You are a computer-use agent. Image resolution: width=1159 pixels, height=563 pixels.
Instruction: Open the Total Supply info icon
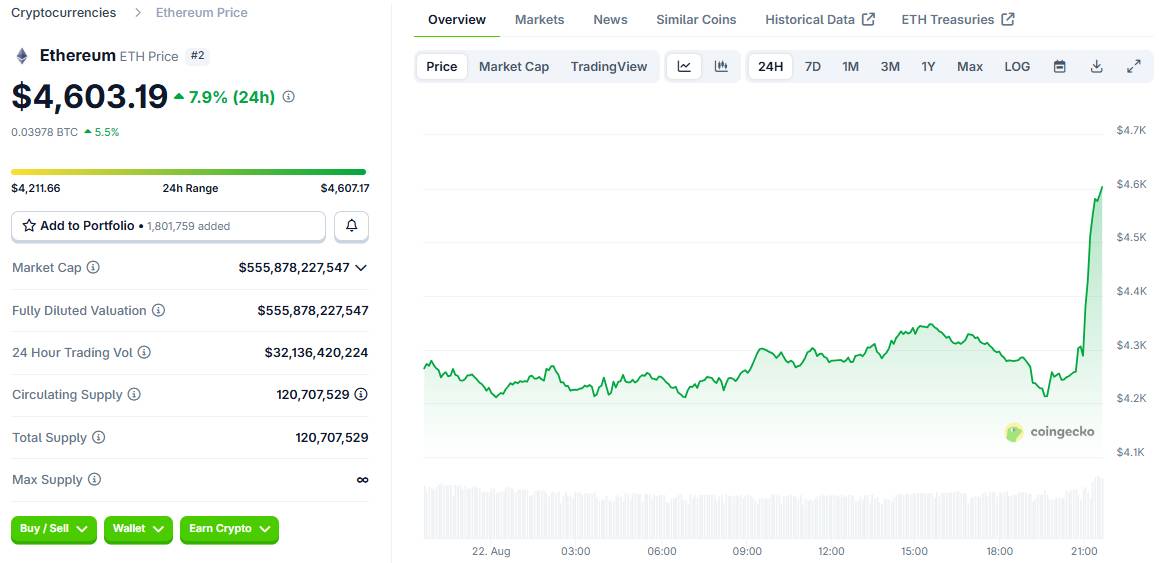tap(98, 437)
